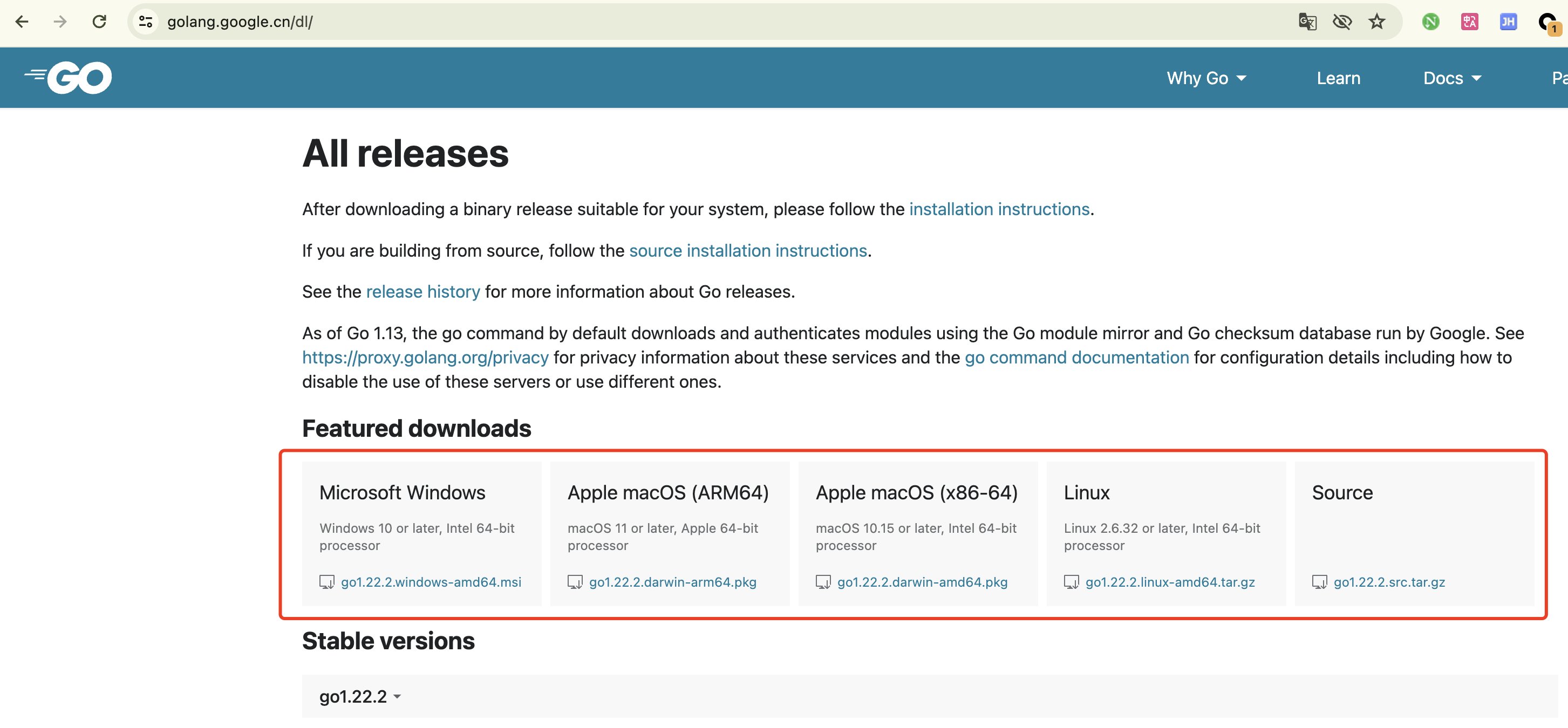Reload the page with refresh icon

99,22
